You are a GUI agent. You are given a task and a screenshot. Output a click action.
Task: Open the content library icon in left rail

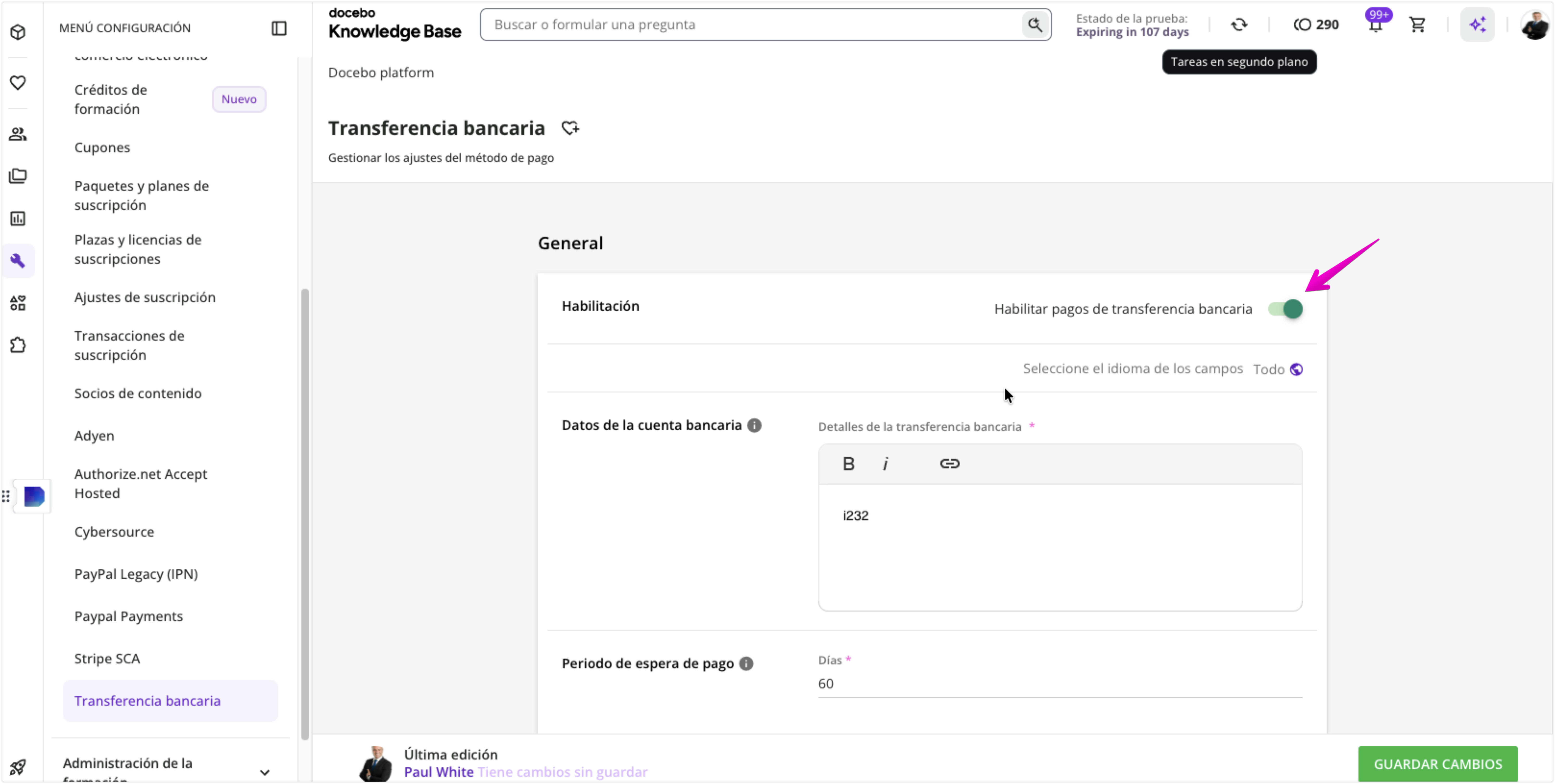18,176
